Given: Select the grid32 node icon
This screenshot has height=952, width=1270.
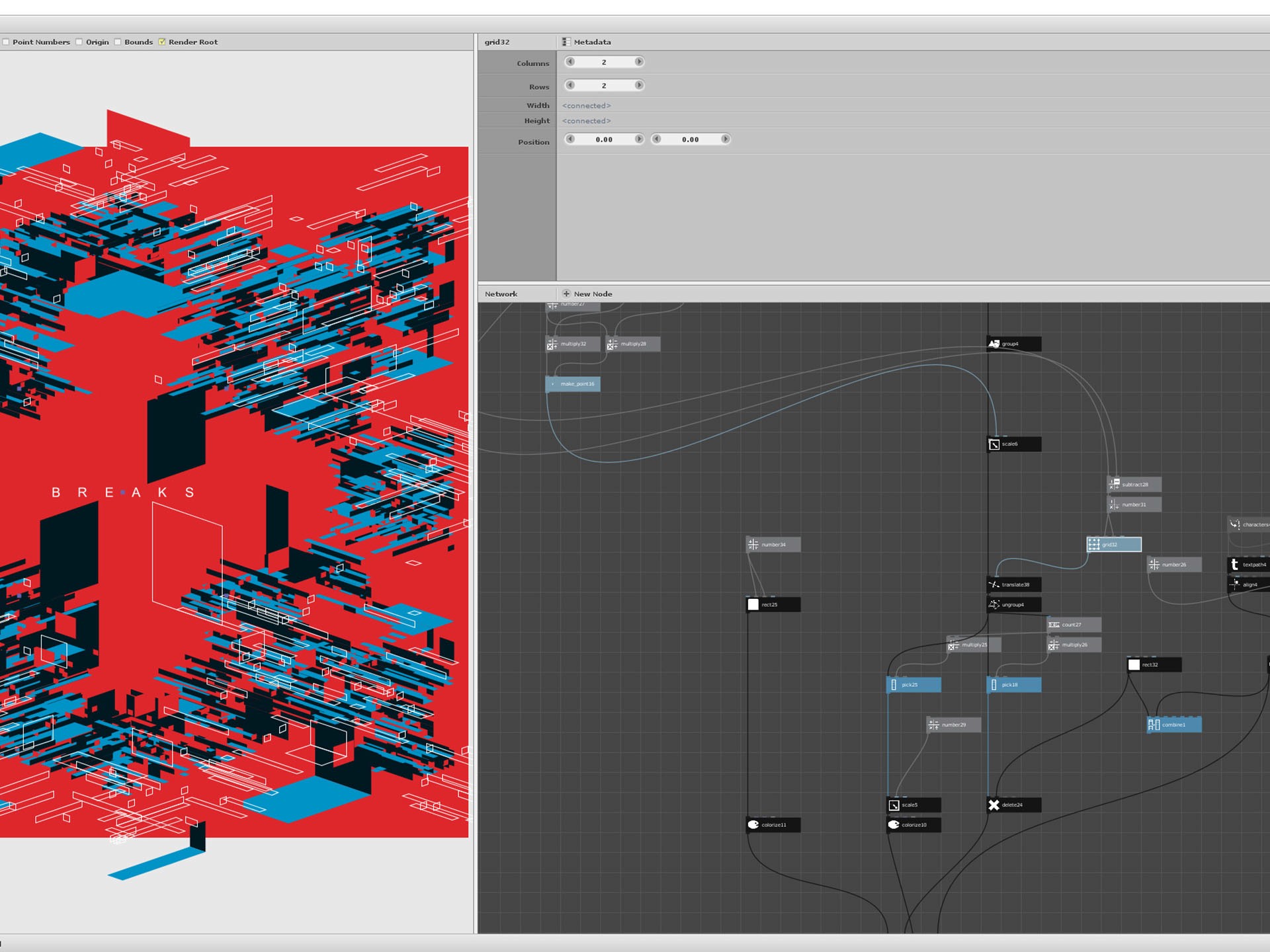Looking at the screenshot, I should click(1094, 544).
